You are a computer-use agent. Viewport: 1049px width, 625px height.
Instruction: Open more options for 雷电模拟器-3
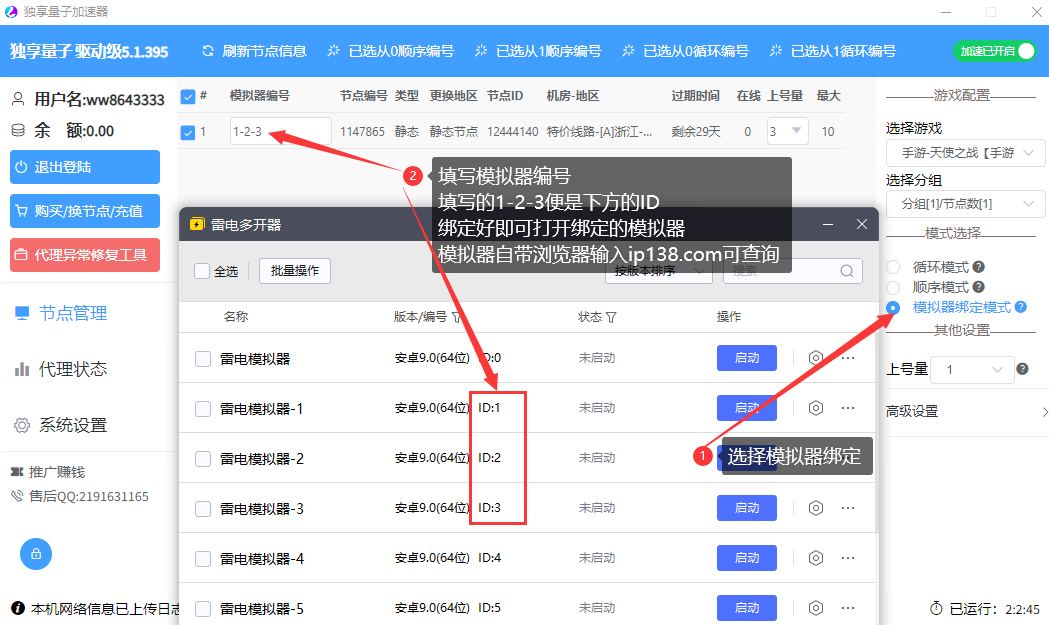coord(848,508)
